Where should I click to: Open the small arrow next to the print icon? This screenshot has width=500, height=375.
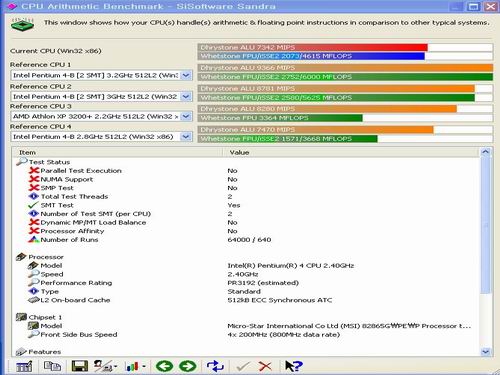(115, 367)
